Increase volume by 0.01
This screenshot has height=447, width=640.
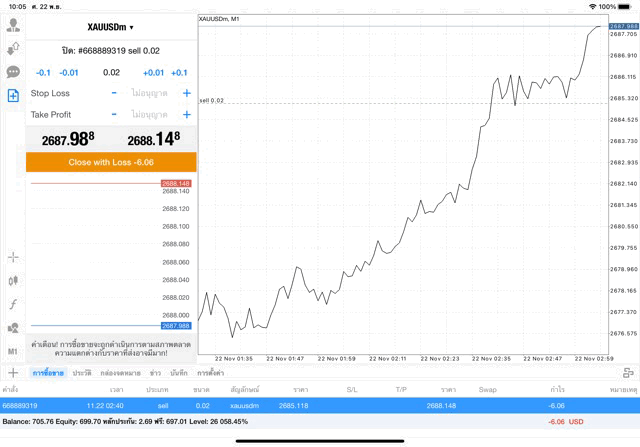[153, 73]
